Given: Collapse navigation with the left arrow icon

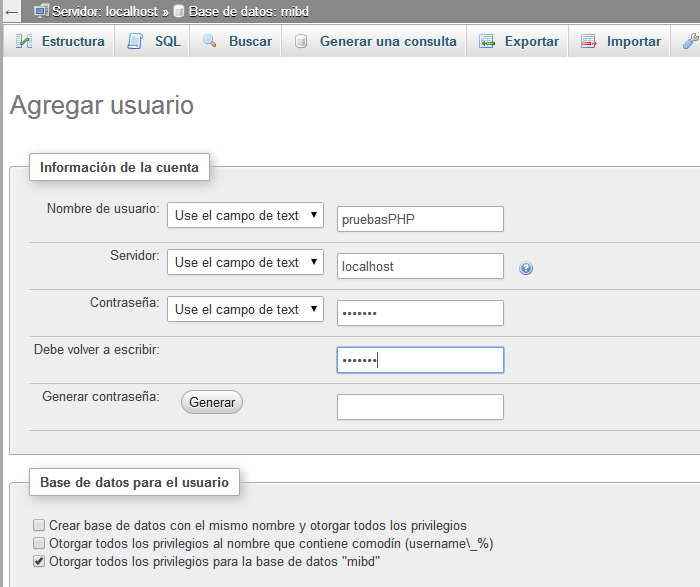Looking at the screenshot, I should point(12,11).
